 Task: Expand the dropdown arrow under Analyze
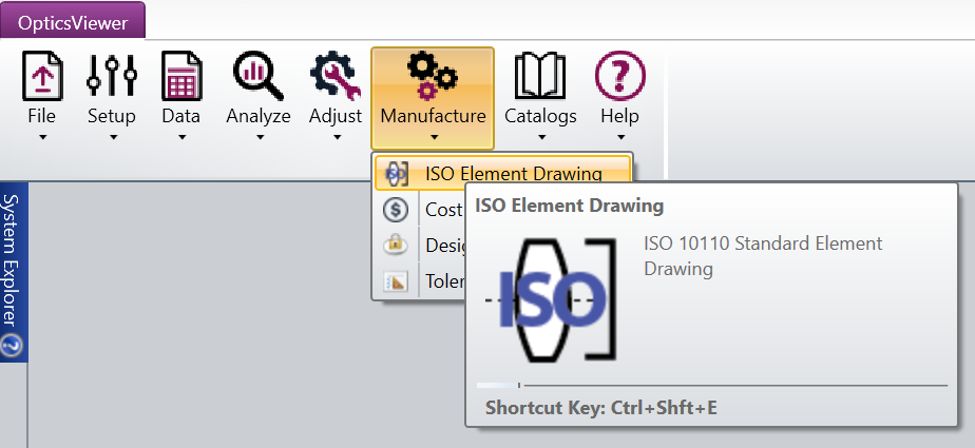tap(258, 138)
